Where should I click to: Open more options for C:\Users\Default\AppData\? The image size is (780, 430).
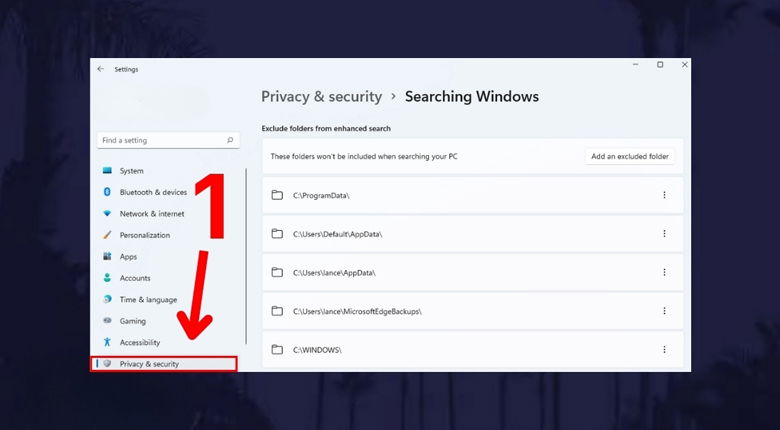pos(664,233)
